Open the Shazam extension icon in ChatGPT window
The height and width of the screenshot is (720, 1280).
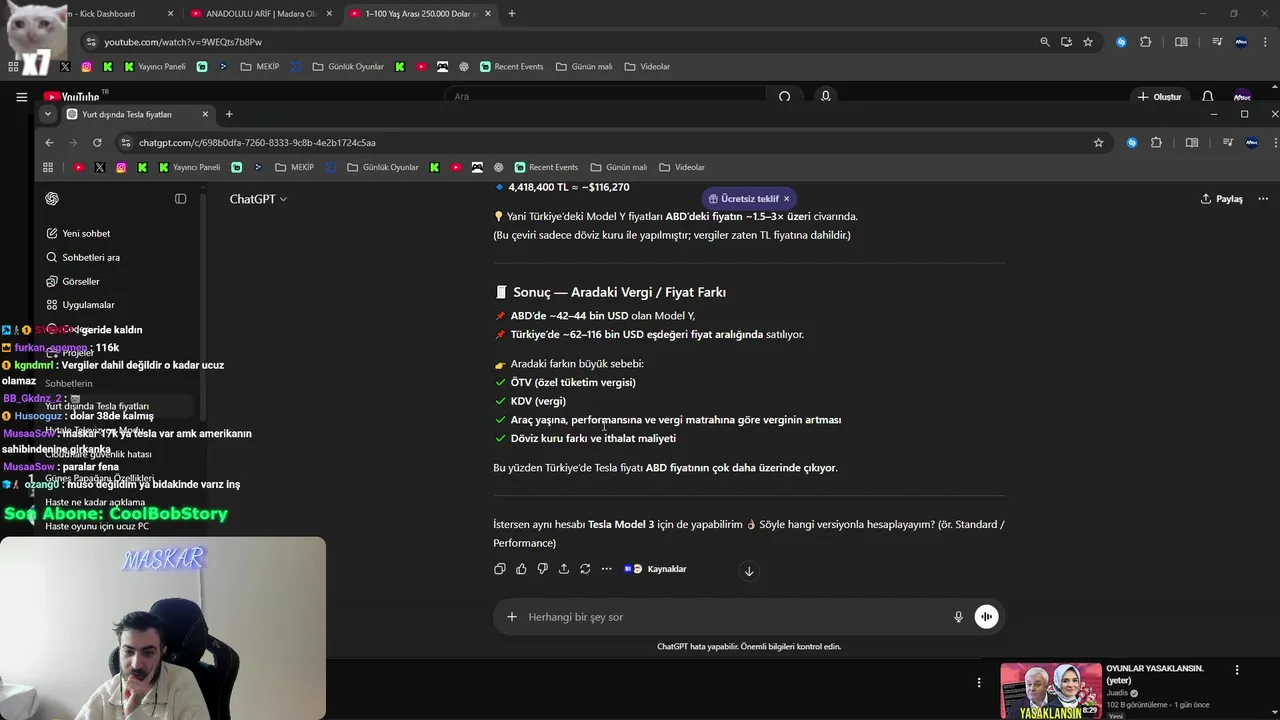[1132, 143]
